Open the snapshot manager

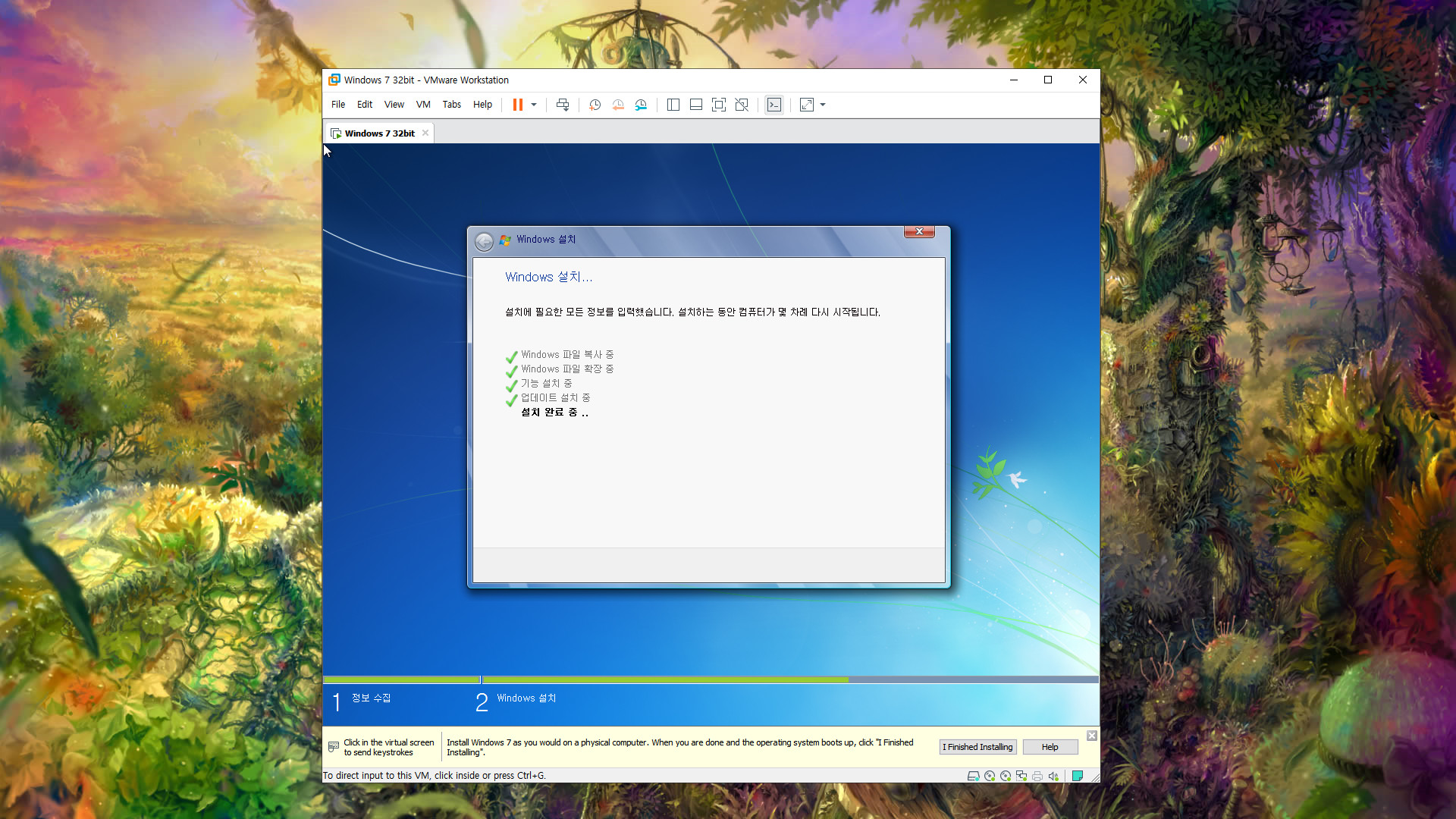(642, 105)
